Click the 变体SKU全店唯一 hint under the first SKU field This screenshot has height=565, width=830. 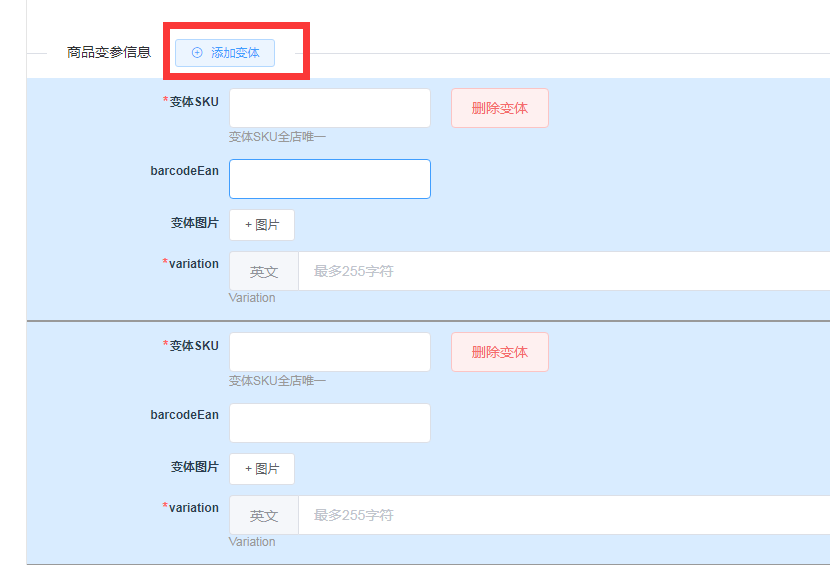coord(277,136)
